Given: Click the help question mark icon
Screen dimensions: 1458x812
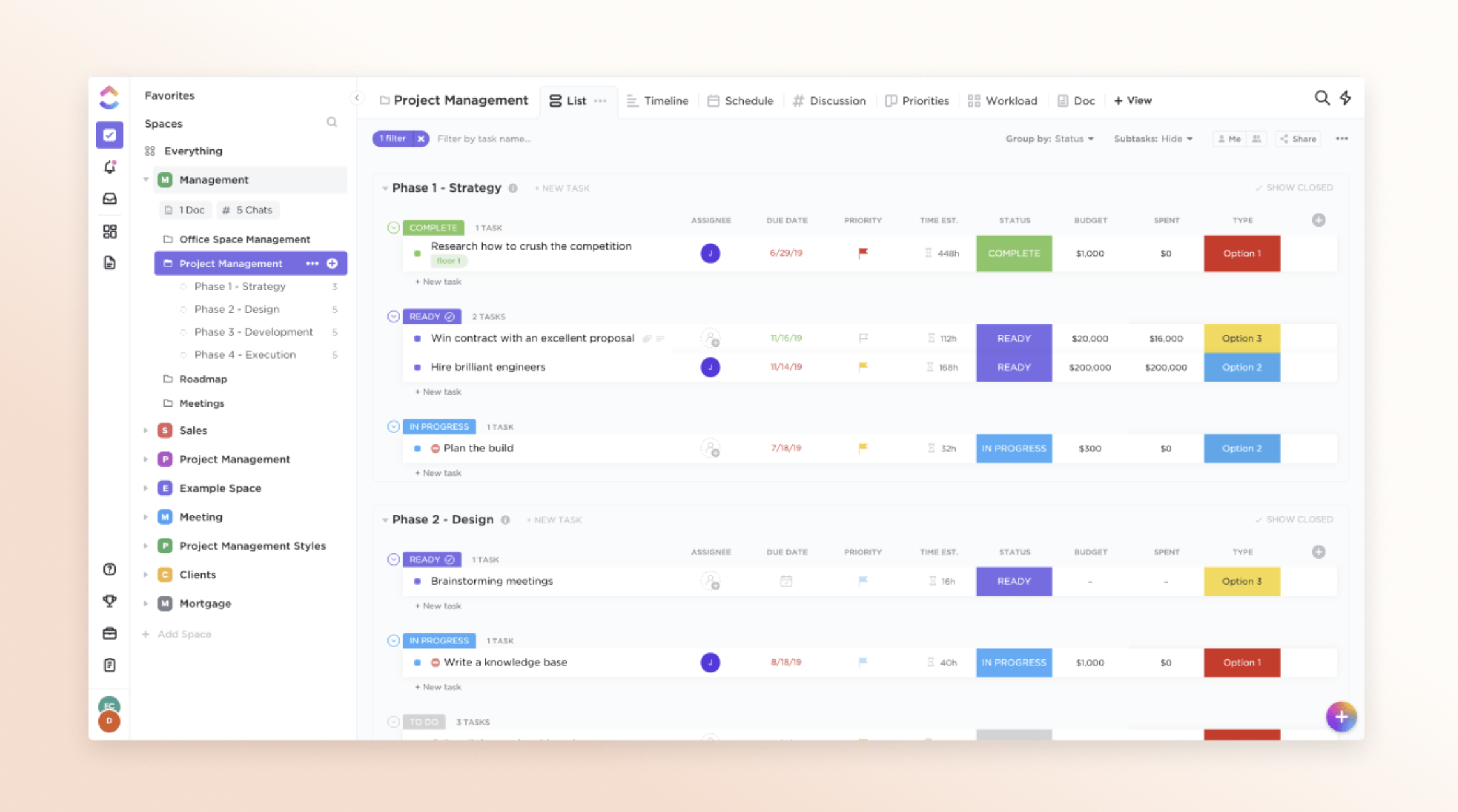Looking at the screenshot, I should click(110, 569).
